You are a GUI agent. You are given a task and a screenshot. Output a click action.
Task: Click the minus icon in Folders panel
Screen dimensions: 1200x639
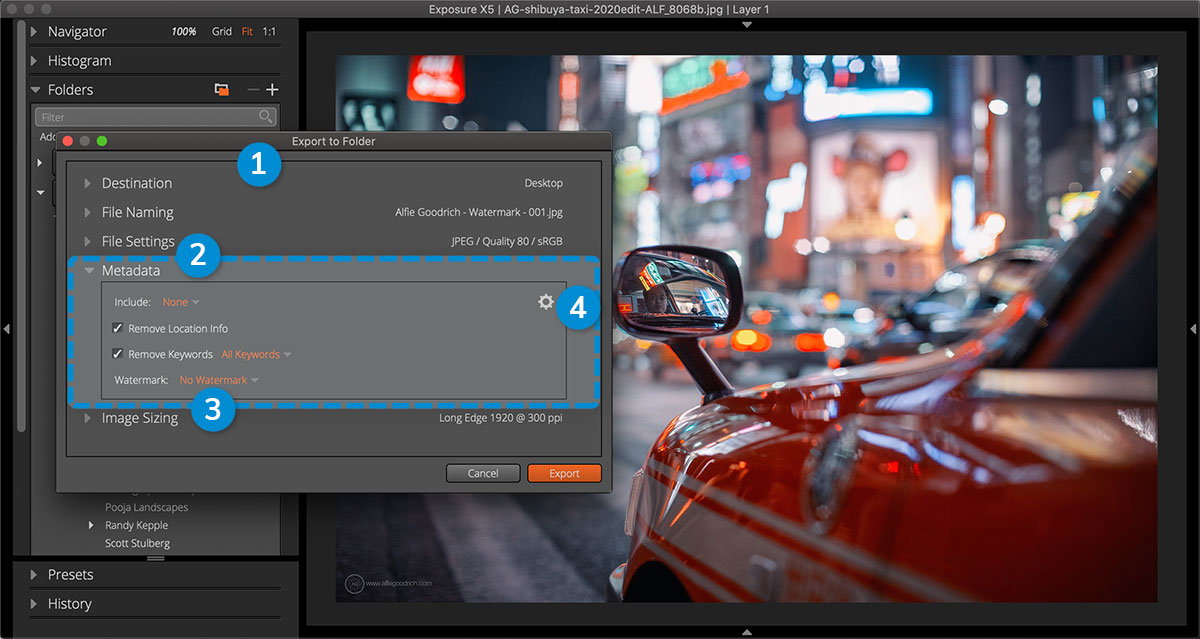pos(253,90)
